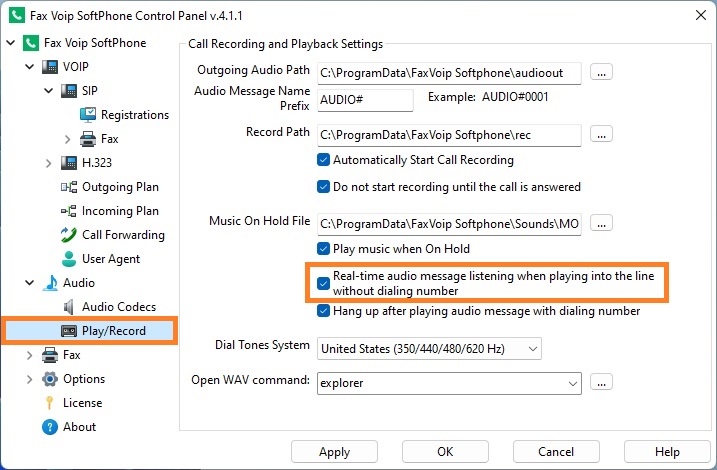Screen dimensions: 717x470
Task: Click the SIP node icon
Action: pyautogui.click(x=69, y=91)
